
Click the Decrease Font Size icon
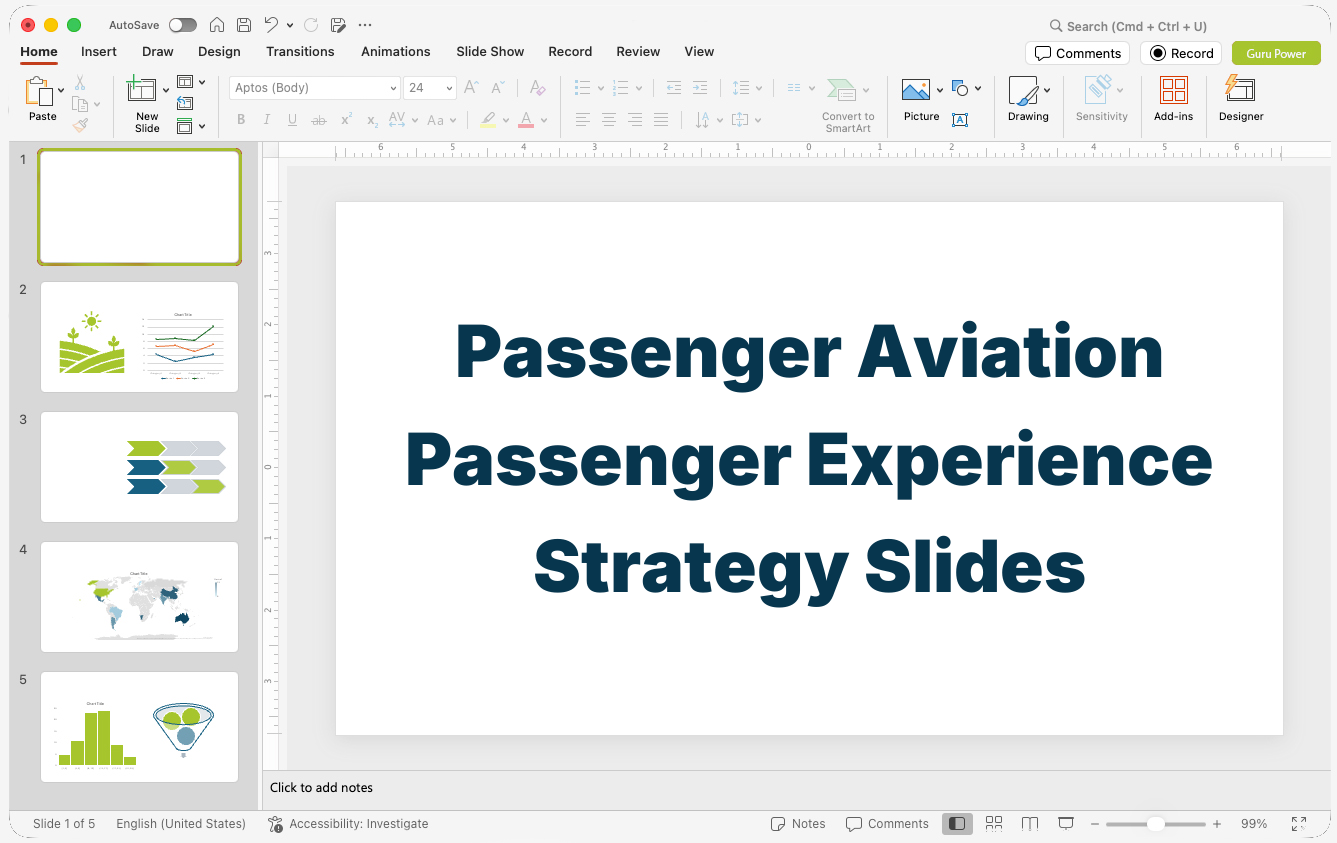click(497, 88)
